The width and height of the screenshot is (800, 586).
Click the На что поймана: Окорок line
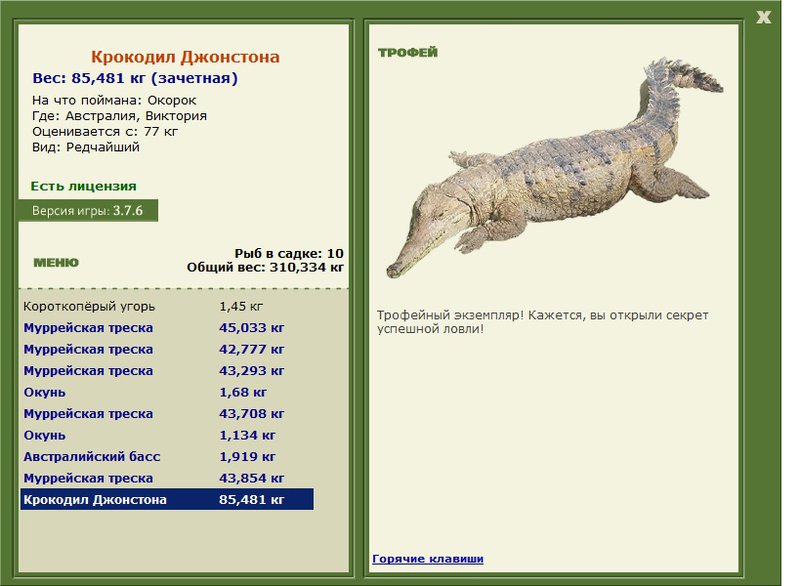click(114, 100)
